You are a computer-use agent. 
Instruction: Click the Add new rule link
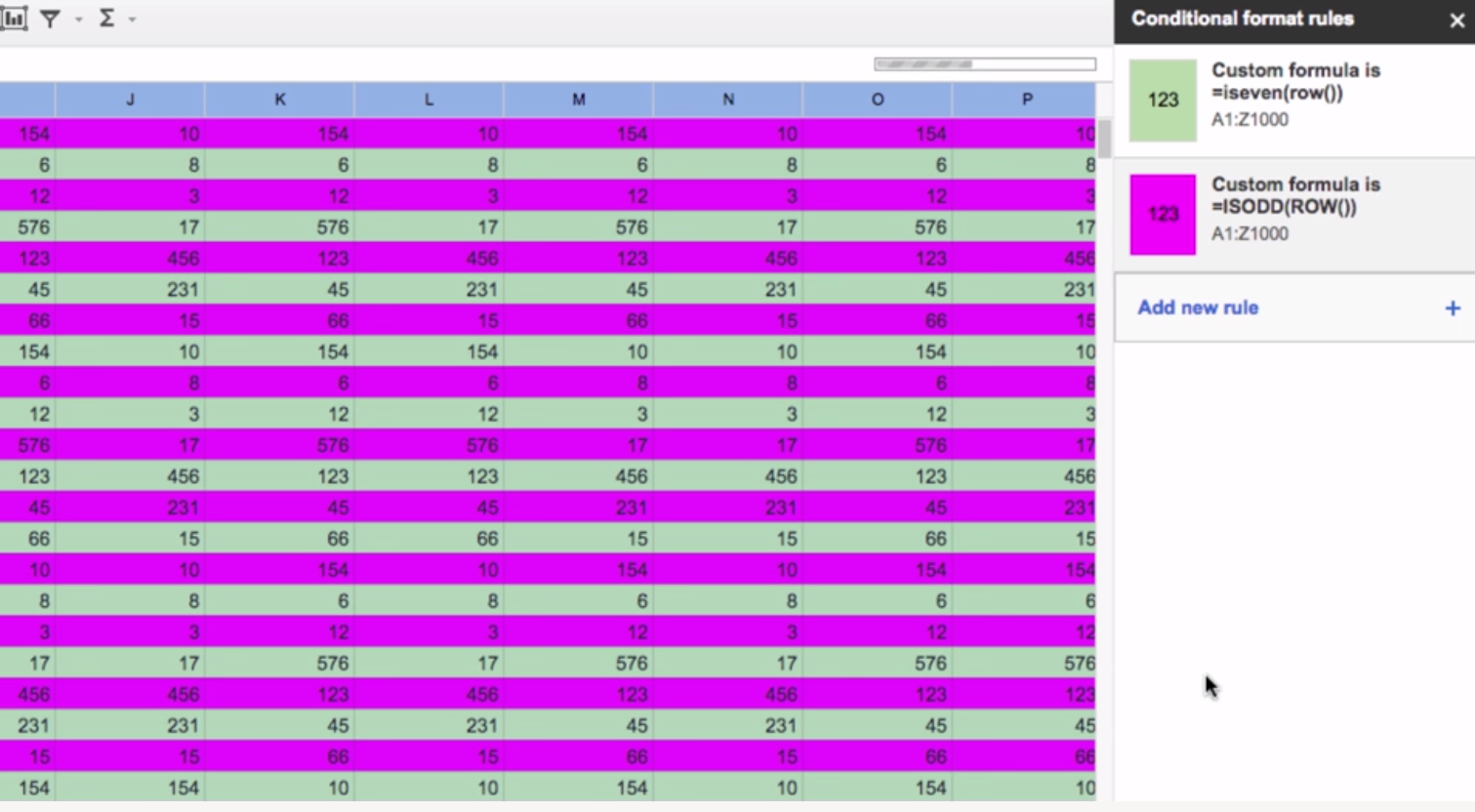tap(1197, 307)
